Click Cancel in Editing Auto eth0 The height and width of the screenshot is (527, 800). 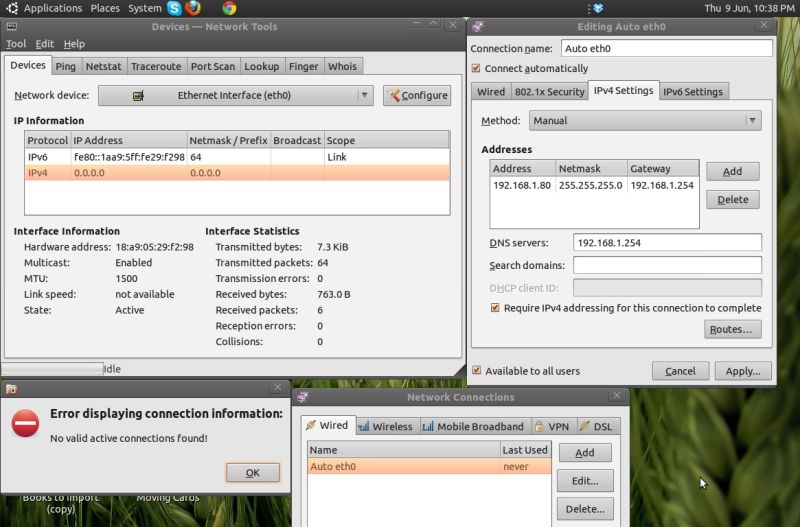680,371
